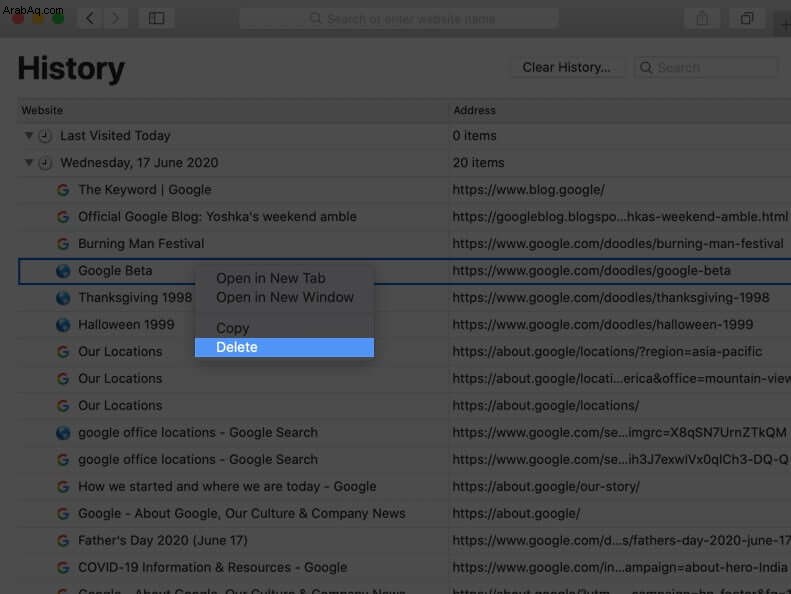Select the Burning Man Festival entry
791x594 pixels.
click(x=141, y=244)
